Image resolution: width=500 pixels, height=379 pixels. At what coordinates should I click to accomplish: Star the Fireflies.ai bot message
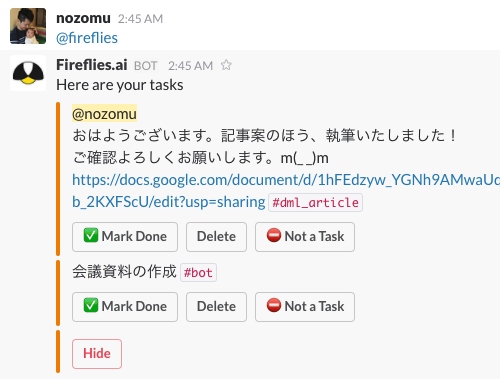[x=226, y=65]
